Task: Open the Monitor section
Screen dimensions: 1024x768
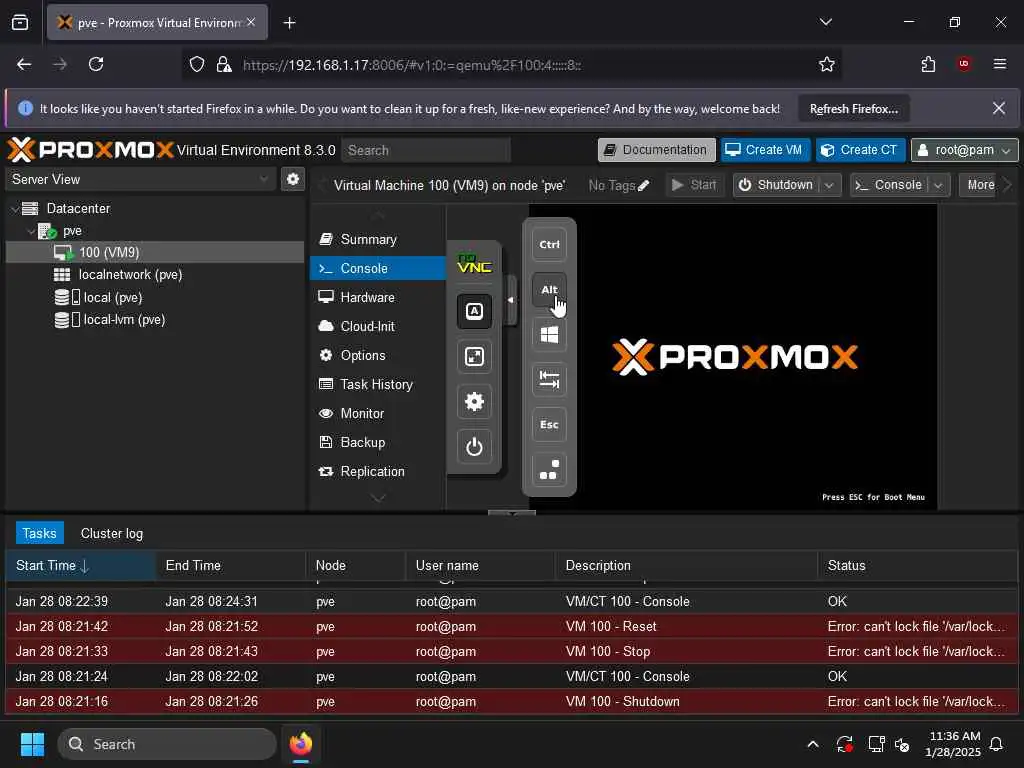Action: pyautogui.click(x=377, y=413)
